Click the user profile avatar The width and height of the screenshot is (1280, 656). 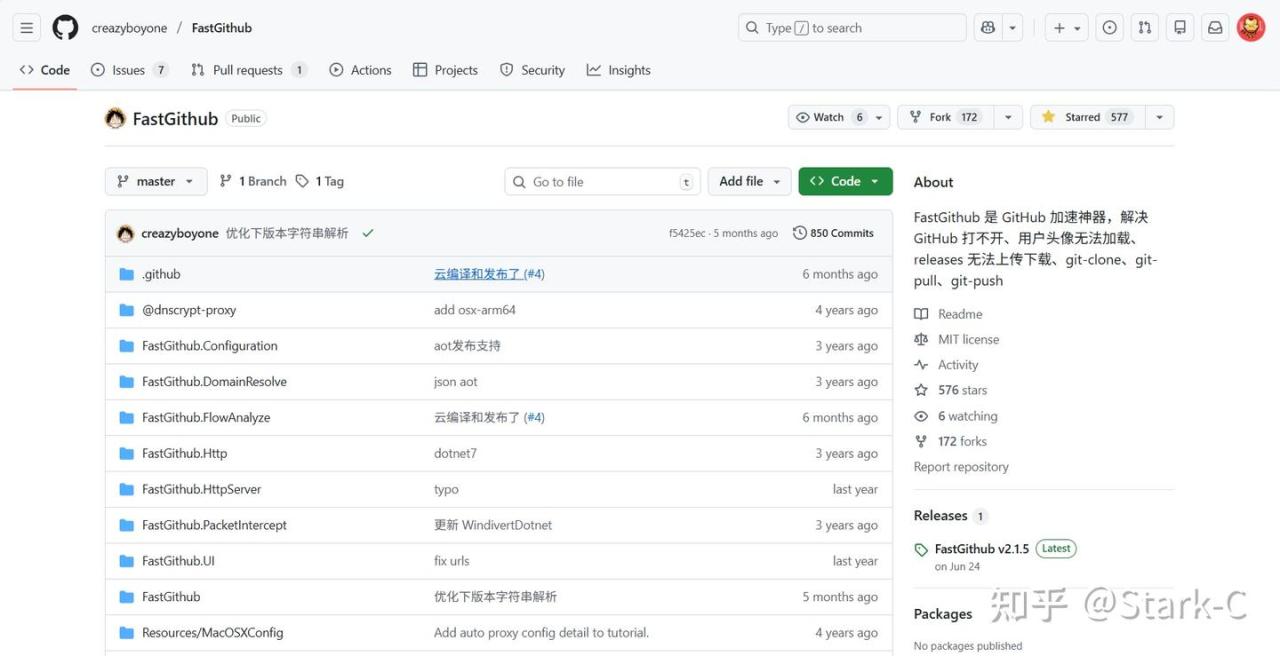(1251, 28)
